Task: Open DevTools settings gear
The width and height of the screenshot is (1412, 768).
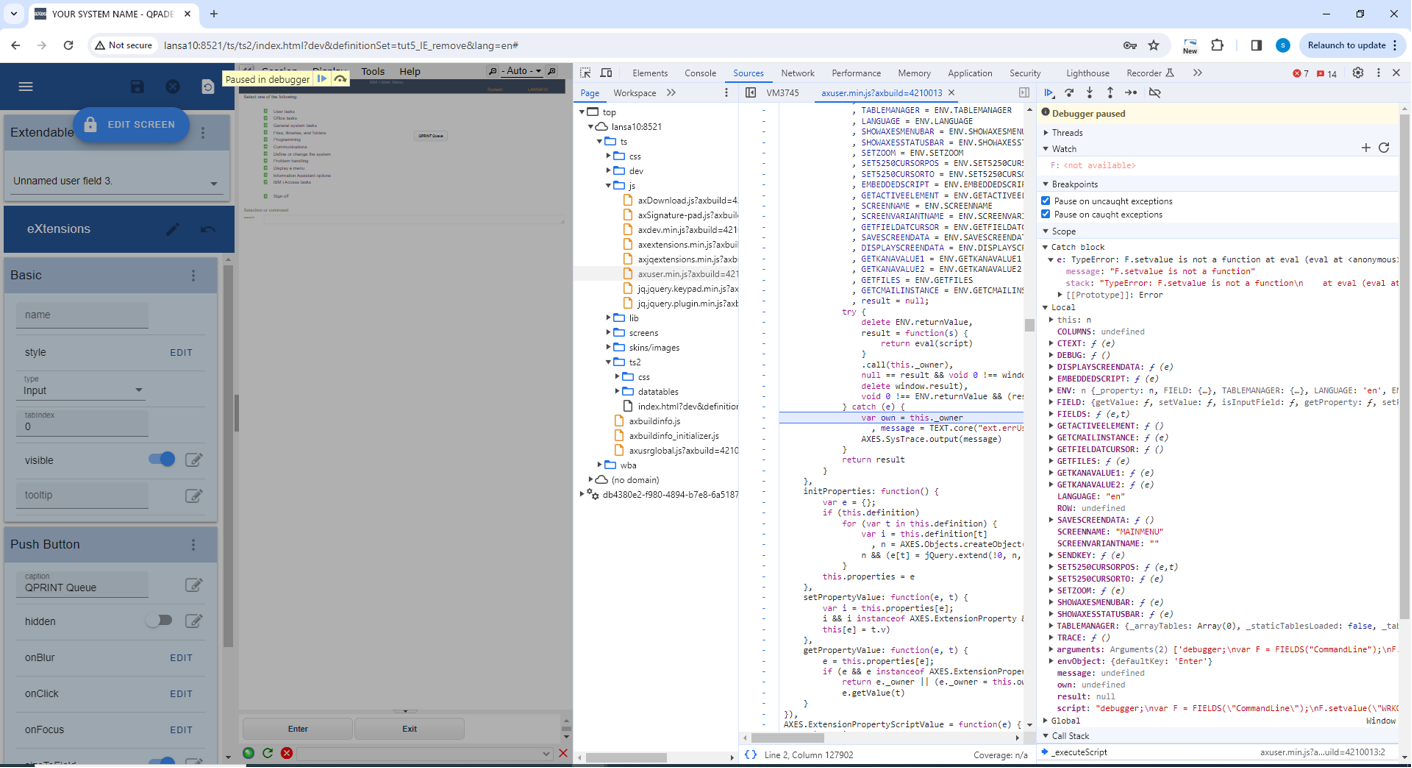Action: pyautogui.click(x=1358, y=73)
